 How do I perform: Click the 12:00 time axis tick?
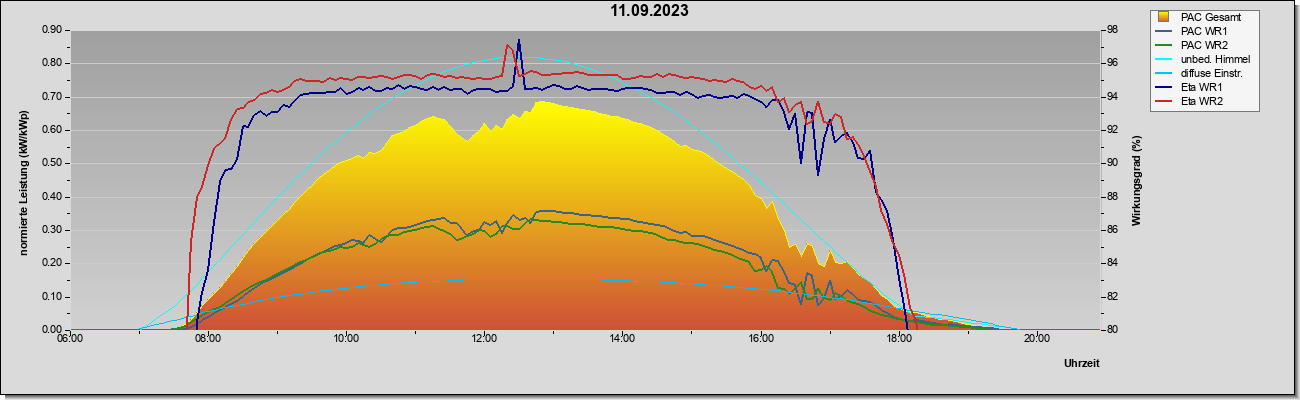[484, 338]
